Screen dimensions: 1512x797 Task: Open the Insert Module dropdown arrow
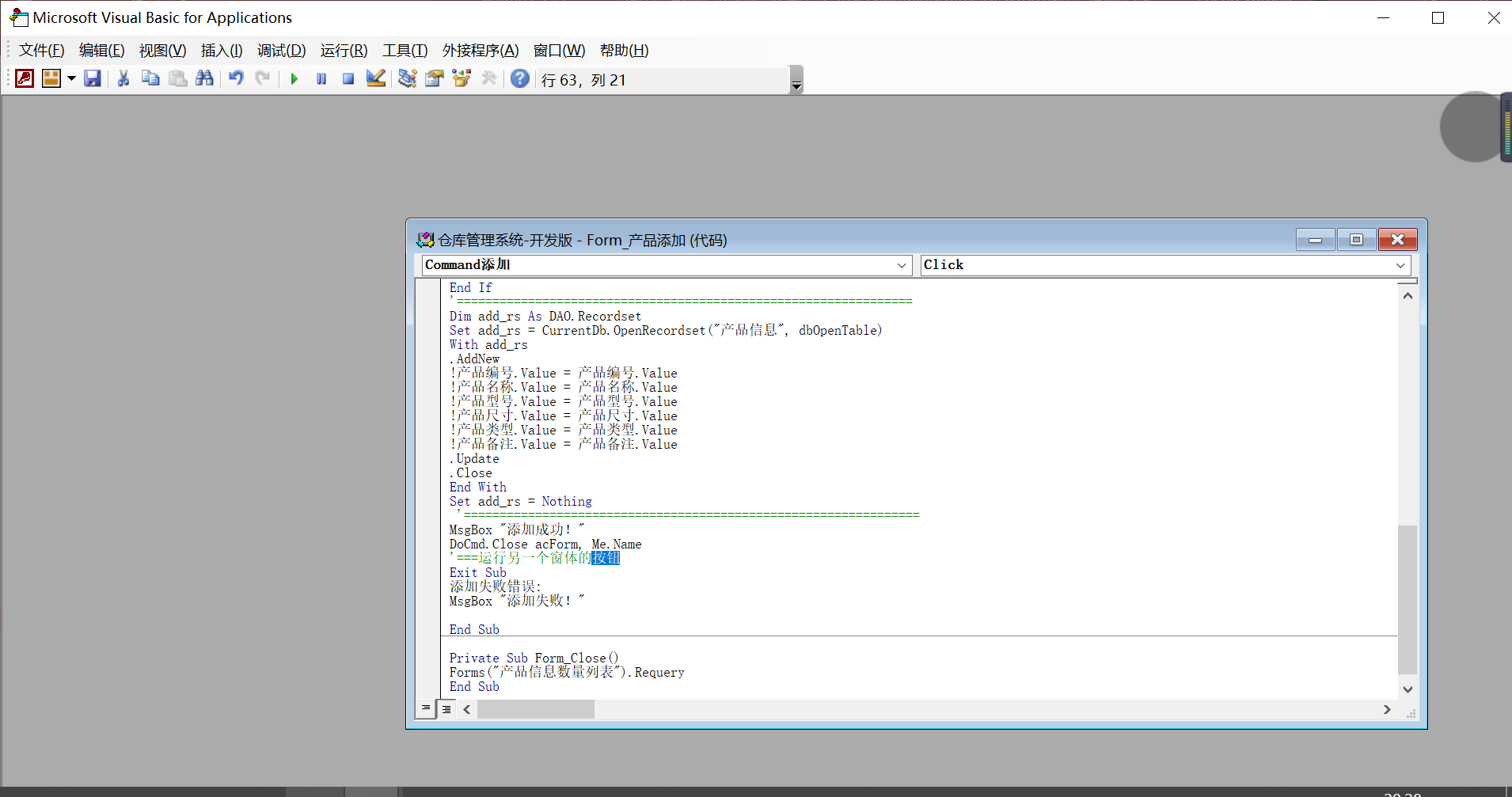click(71, 78)
